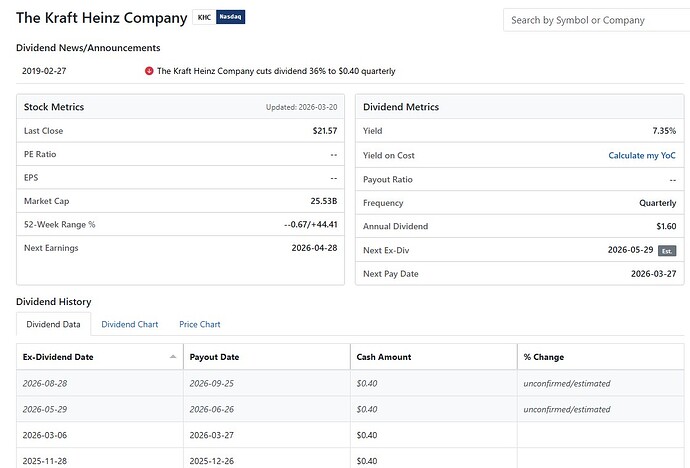
Task: Open the Kraft Heinz dividend cut announcement
Action: [x=275, y=71]
